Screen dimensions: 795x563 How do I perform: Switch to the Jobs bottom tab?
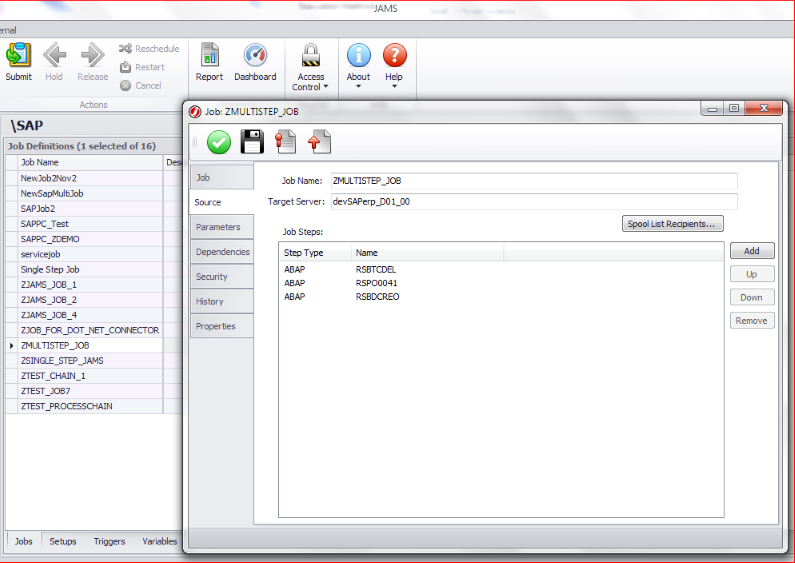[24, 541]
